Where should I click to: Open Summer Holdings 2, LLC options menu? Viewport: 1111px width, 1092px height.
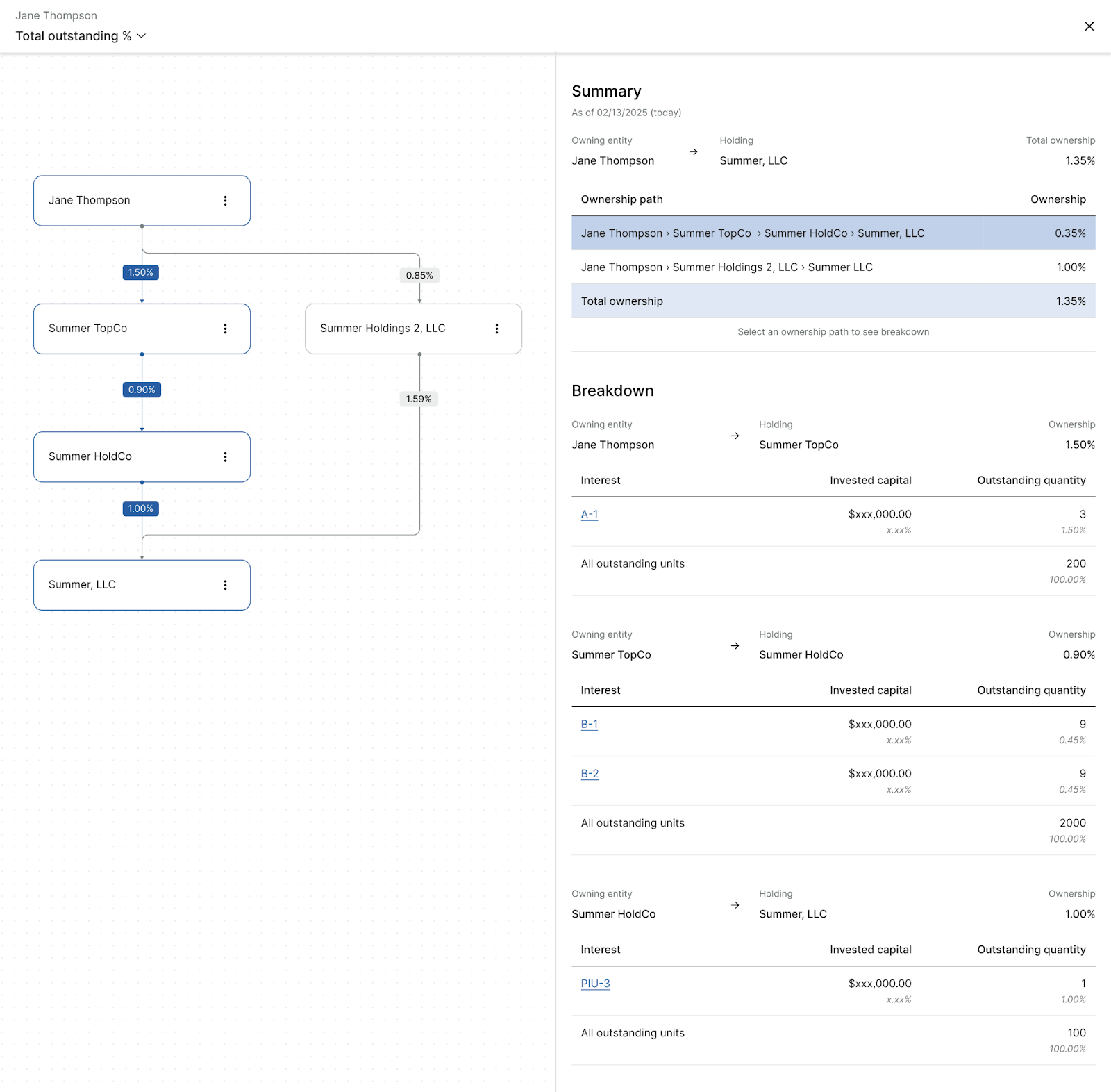pyautogui.click(x=497, y=328)
